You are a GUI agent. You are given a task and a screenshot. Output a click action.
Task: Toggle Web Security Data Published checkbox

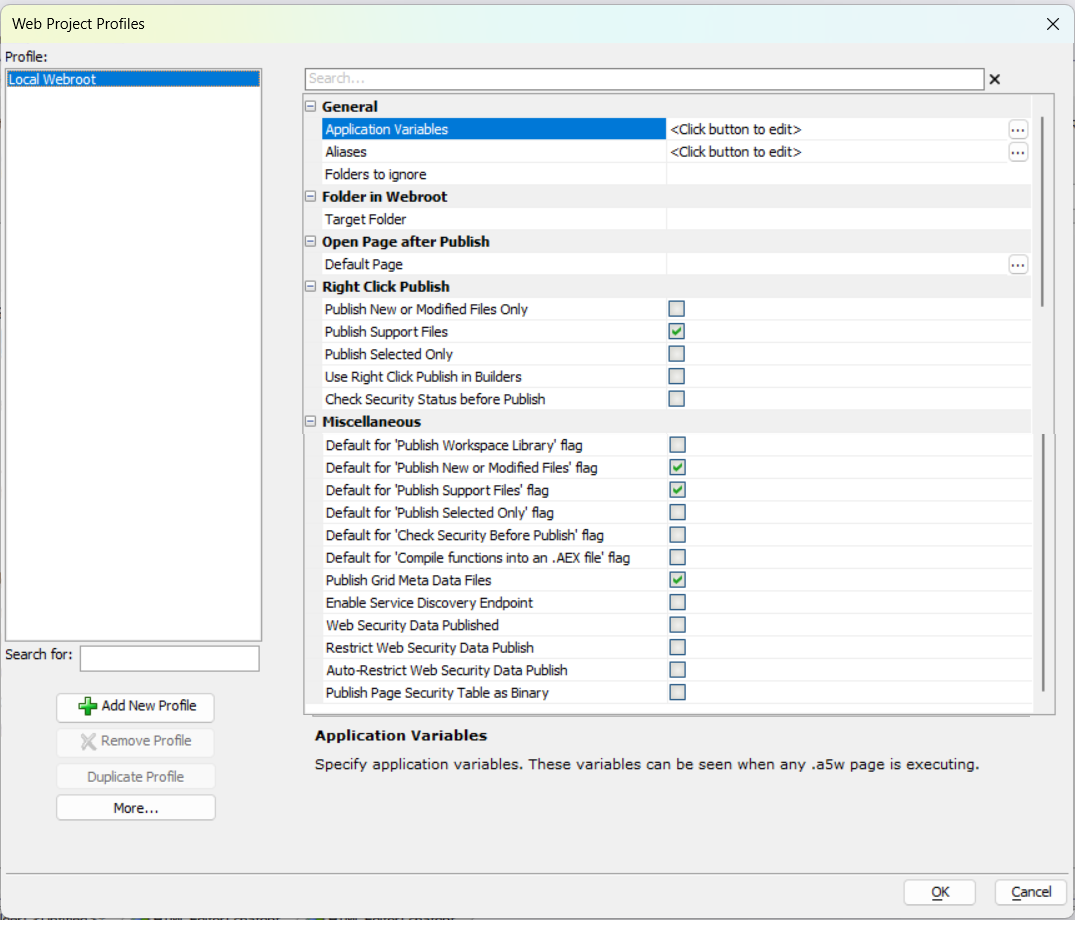[x=677, y=625]
